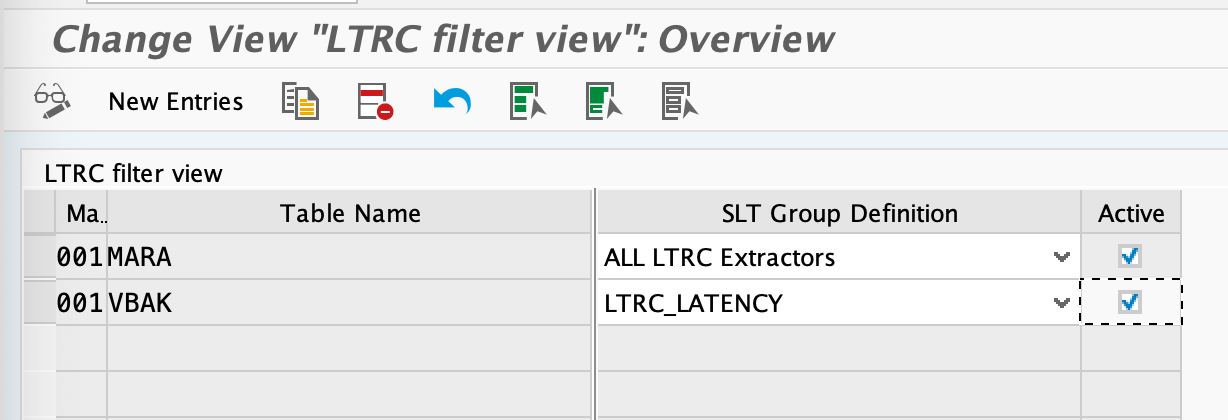Click the New Entries button

tap(176, 101)
